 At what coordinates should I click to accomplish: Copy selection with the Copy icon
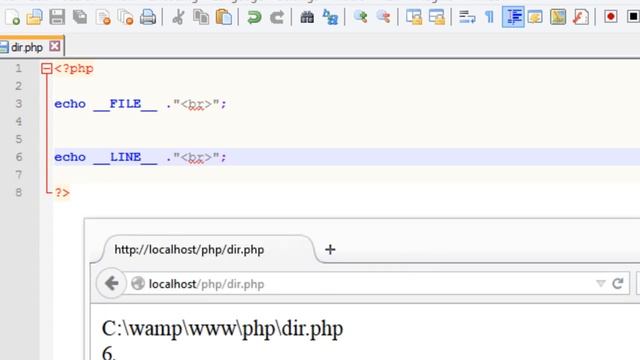click(x=201, y=17)
